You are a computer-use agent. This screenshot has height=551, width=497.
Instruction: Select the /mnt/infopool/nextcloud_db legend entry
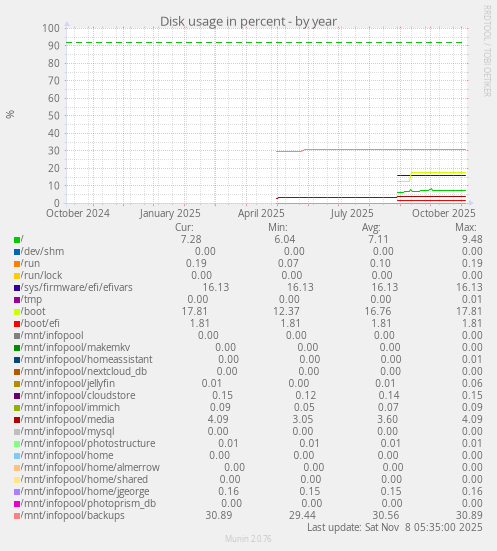84,371
